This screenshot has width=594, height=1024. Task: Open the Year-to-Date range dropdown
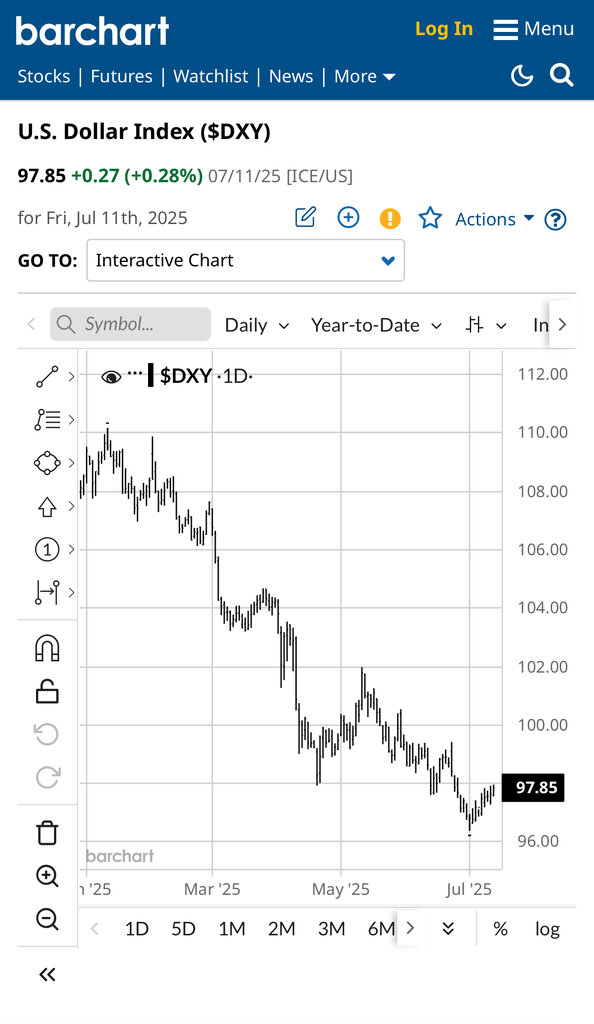pyautogui.click(x=377, y=325)
